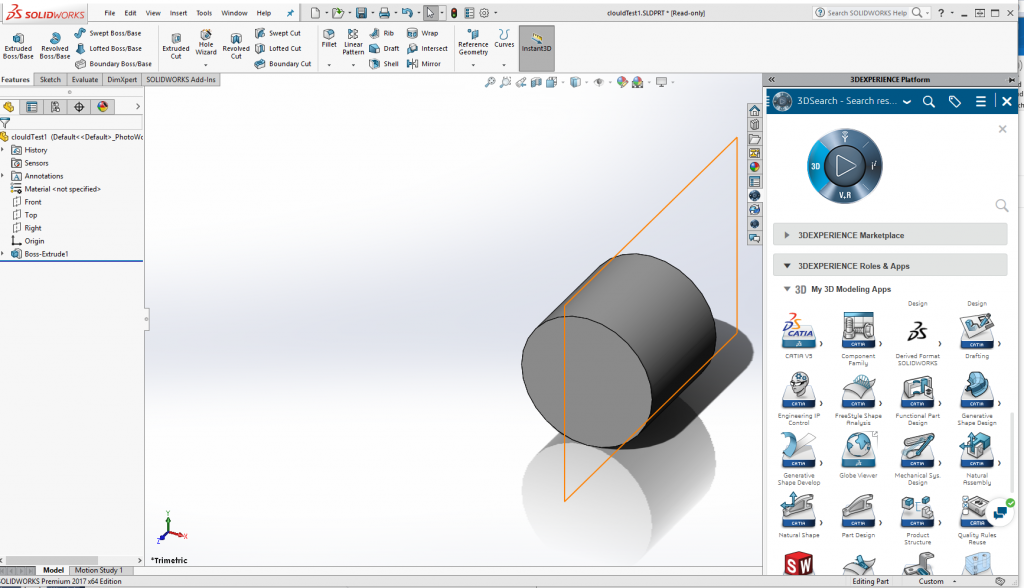Open the Hide/Show Items eye control
Viewport: 1024px width, 588px height.
click(601, 82)
